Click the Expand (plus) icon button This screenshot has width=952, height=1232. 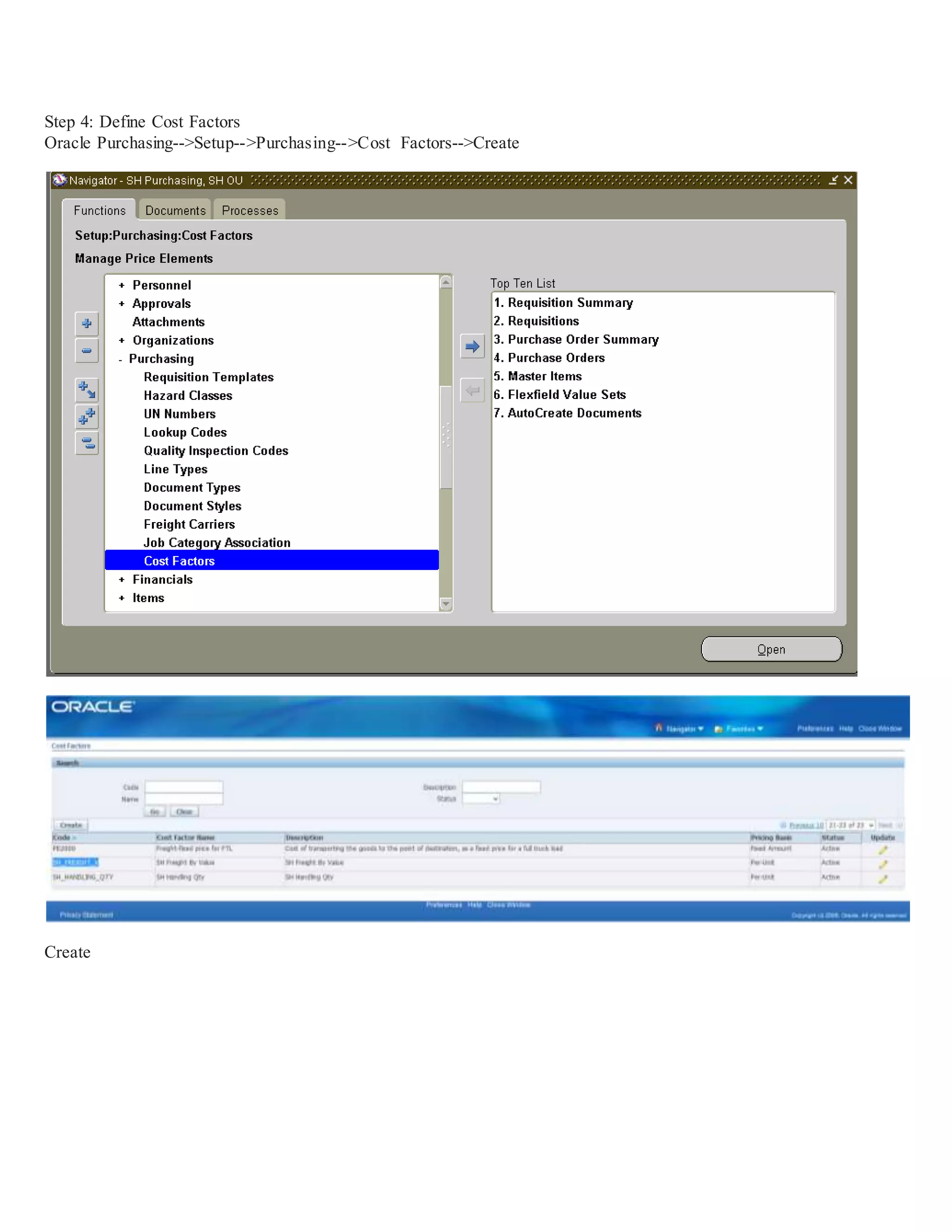pyautogui.click(x=87, y=324)
